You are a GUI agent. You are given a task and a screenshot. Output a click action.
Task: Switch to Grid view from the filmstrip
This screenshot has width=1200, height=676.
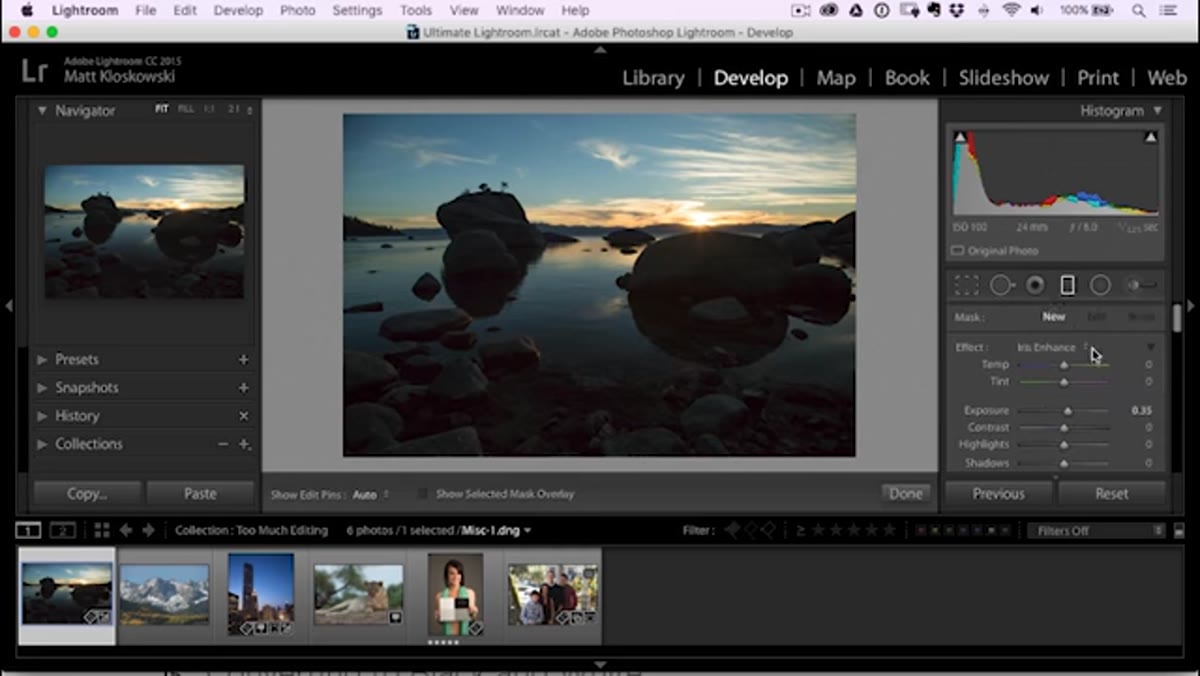102,530
